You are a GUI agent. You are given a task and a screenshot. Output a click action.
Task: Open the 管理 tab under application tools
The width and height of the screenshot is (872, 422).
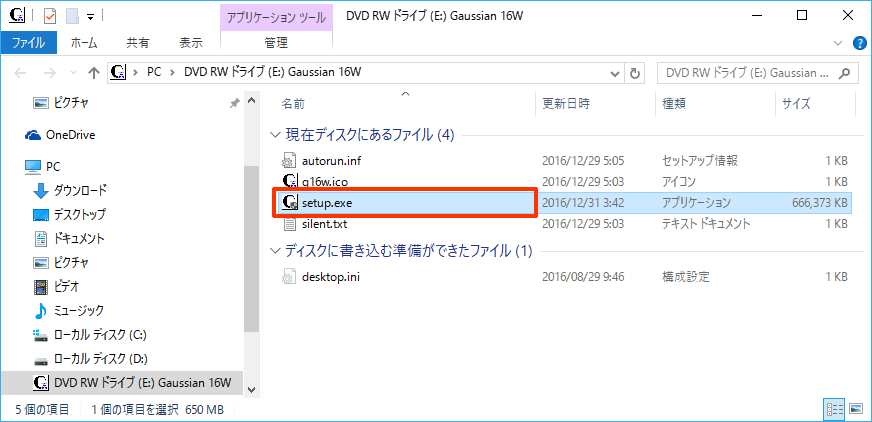pyautogui.click(x=276, y=43)
